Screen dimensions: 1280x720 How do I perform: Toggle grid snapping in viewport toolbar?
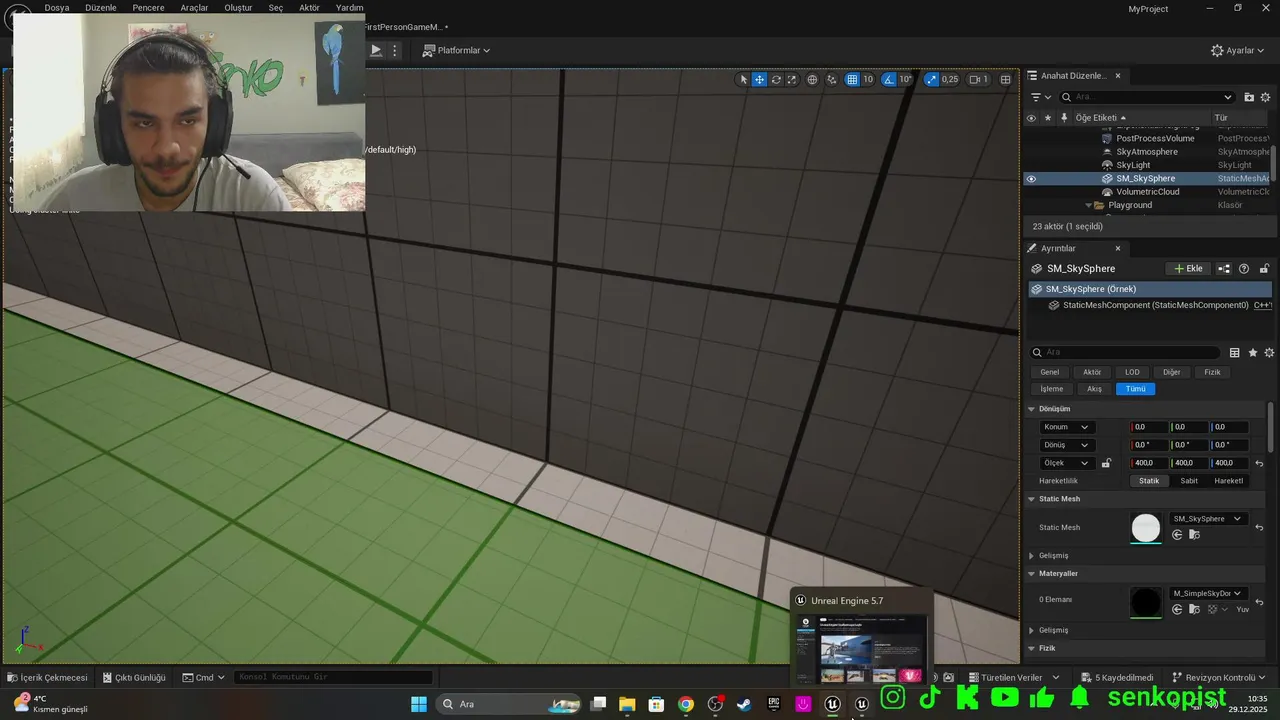pyautogui.click(x=852, y=79)
